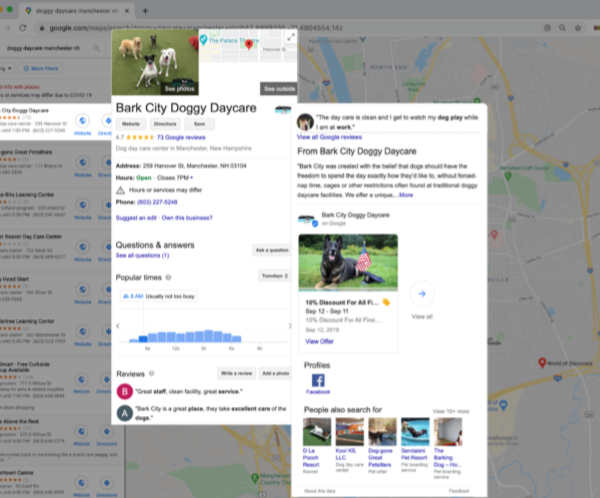Click the search magnifier in Maps search box
Screen dimensions: 600x498
[x=96, y=47]
